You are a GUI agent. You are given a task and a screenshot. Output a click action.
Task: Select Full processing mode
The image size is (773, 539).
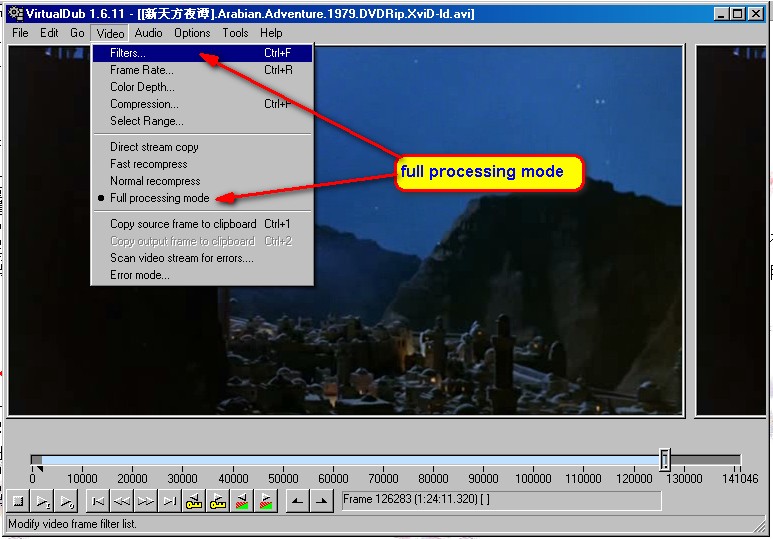[x=202, y=198]
